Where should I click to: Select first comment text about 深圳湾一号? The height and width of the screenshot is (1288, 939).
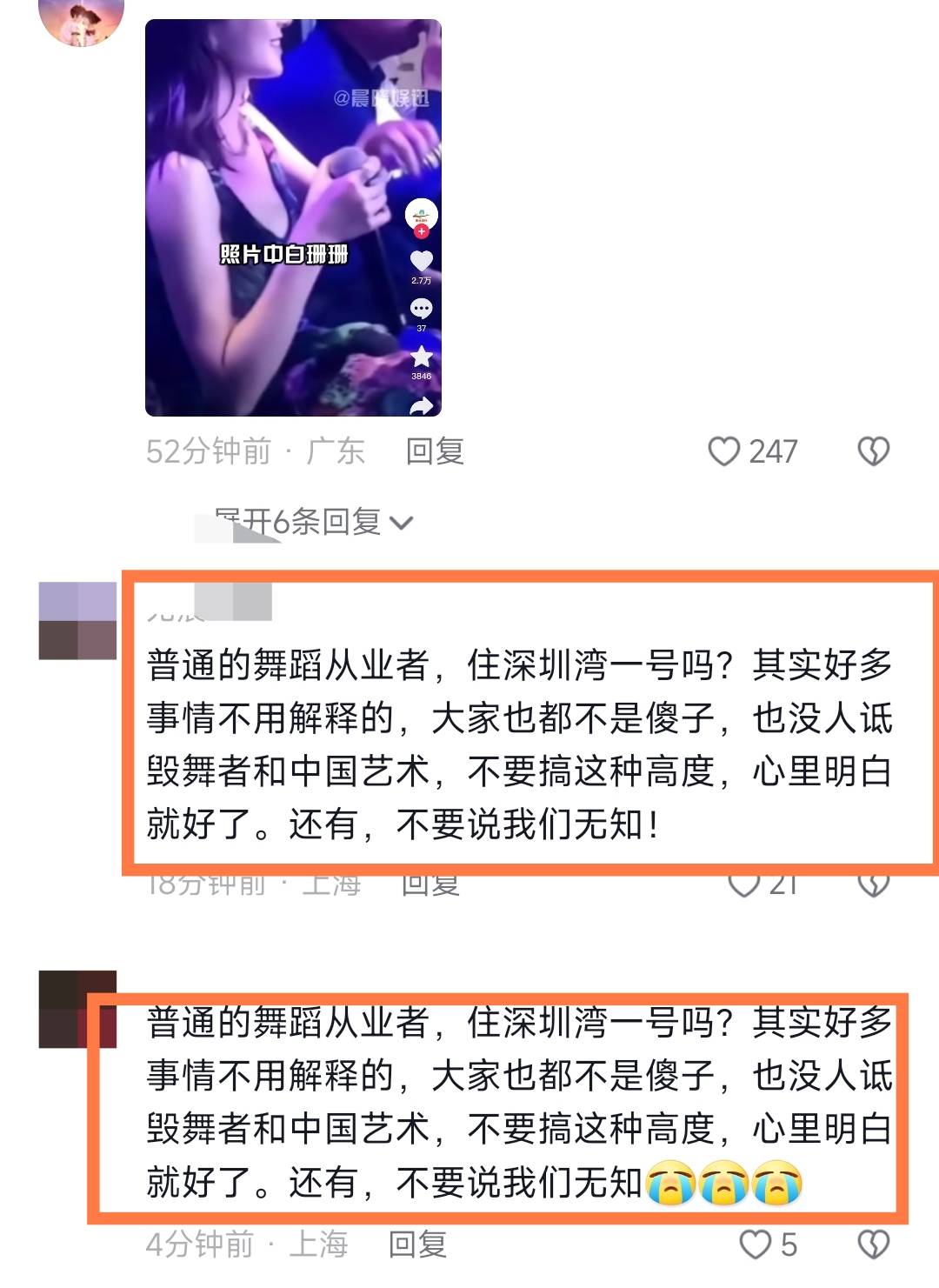tap(520, 744)
